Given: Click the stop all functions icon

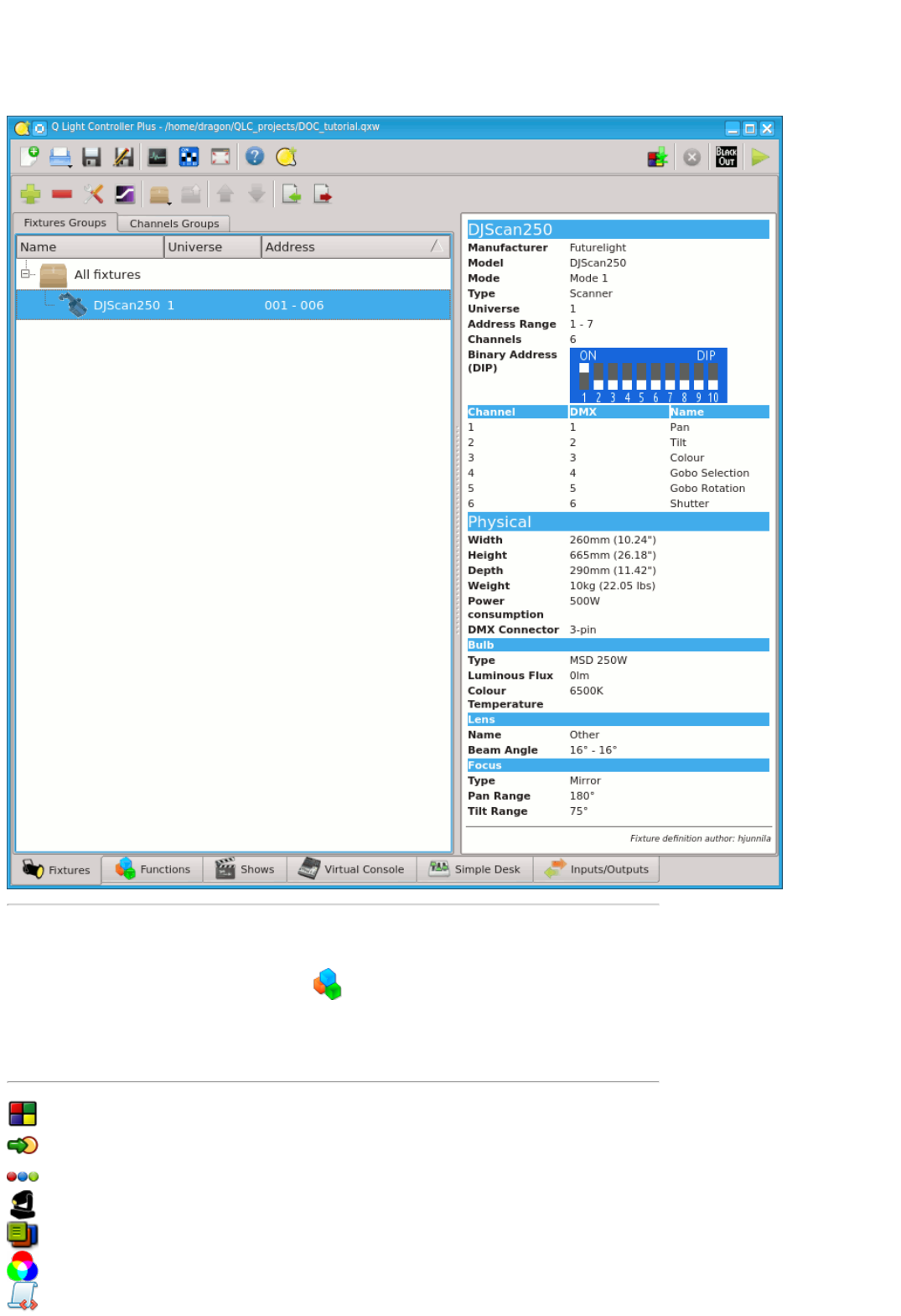Looking at the screenshot, I should tap(691, 157).
